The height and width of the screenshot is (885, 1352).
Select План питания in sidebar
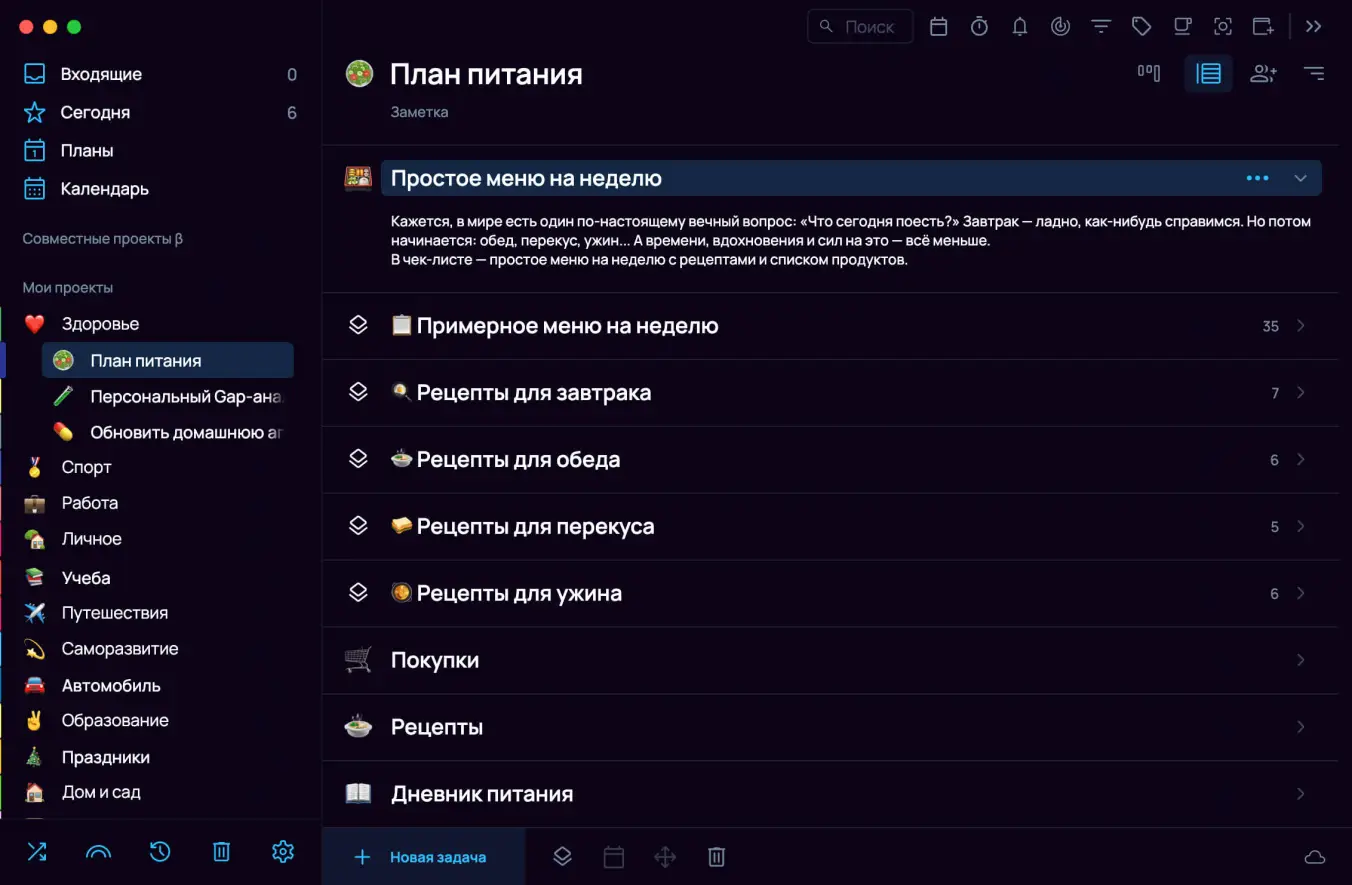click(x=168, y=361)
